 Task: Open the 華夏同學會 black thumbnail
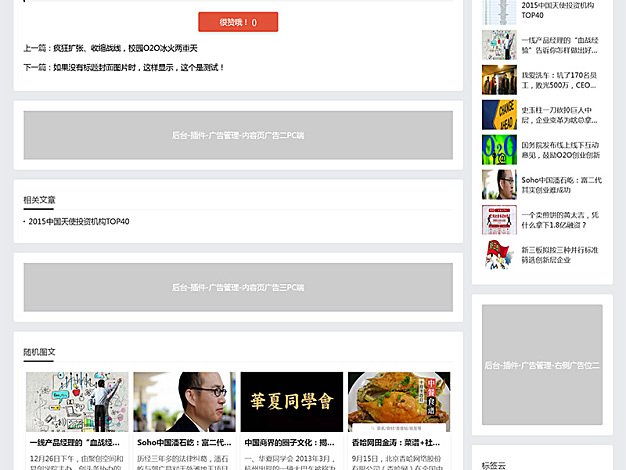tap(292, 402)
